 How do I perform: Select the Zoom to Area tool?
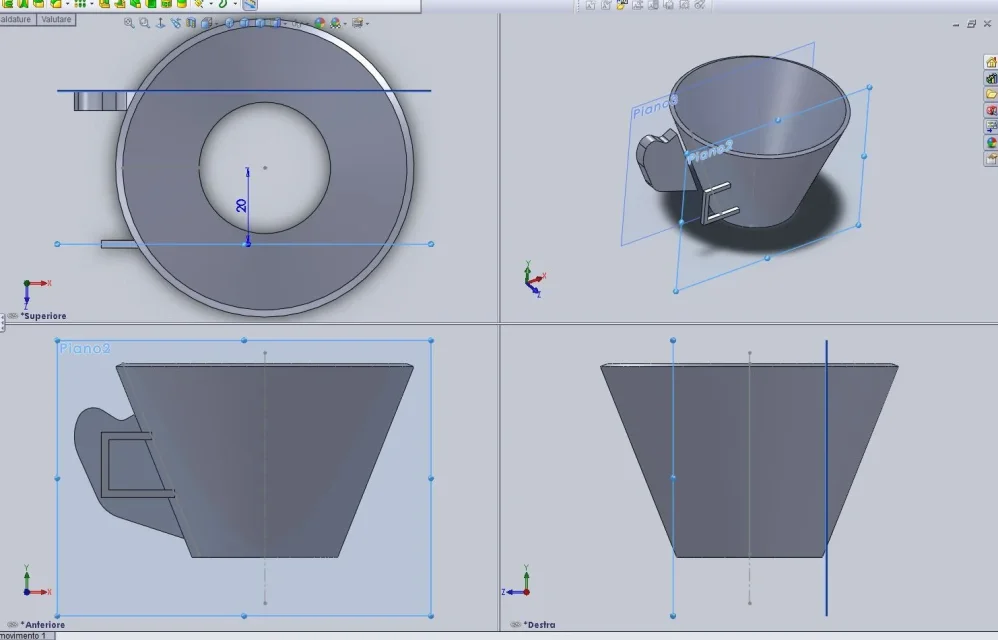pyautogui.click(x=144, y=23)
